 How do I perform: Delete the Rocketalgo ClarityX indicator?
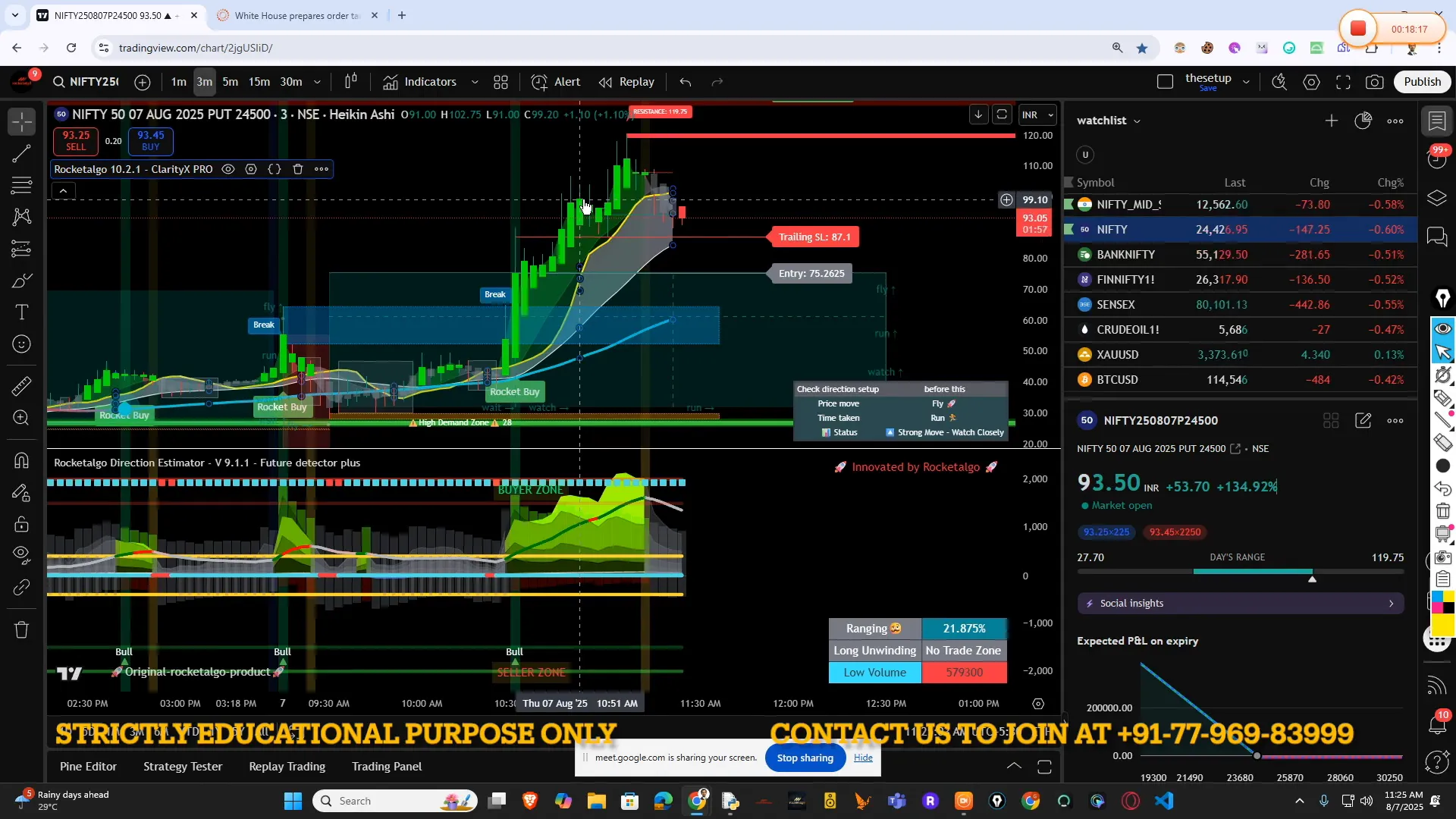pyautogui.click(x=298, y=169)
